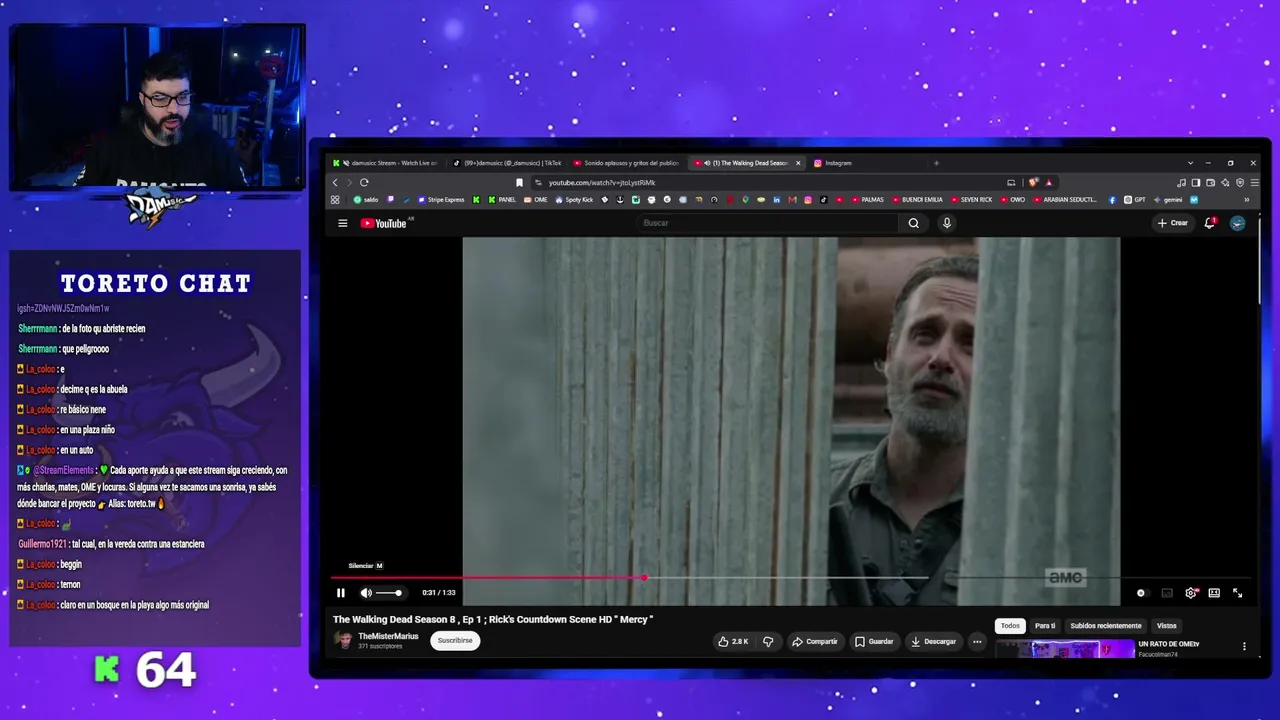Adjust the video volume slider
This screenshot has height=720, width=1280.
388,593
